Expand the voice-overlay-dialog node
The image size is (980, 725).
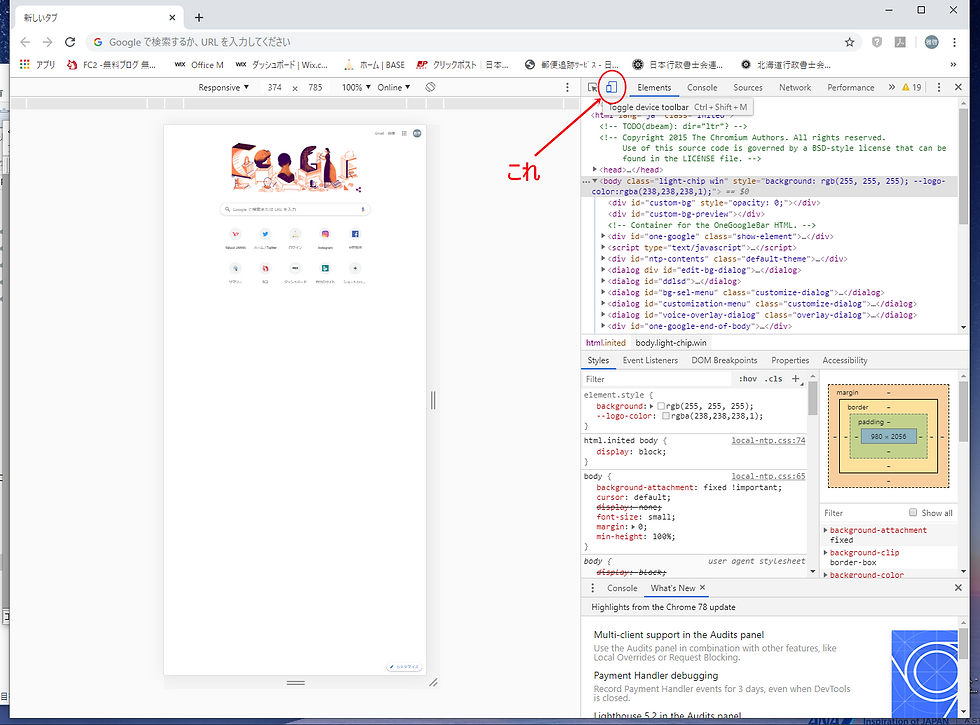(603, 315)
